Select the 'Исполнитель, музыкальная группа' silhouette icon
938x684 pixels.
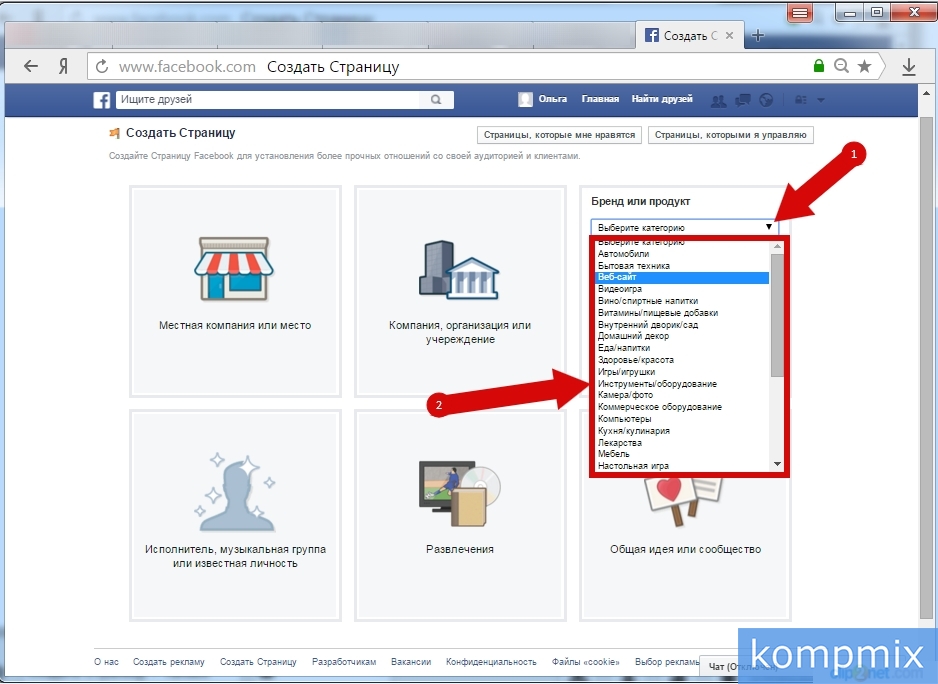[235, 493]
